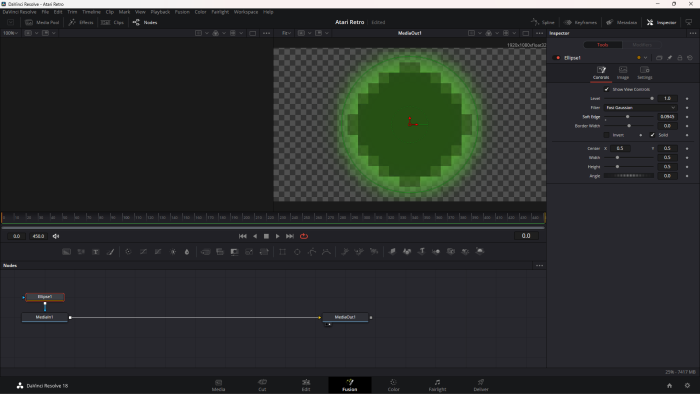The height and width of the screenshot is (394, 700).
Task: Stop playback
Action: coord(266,236)
